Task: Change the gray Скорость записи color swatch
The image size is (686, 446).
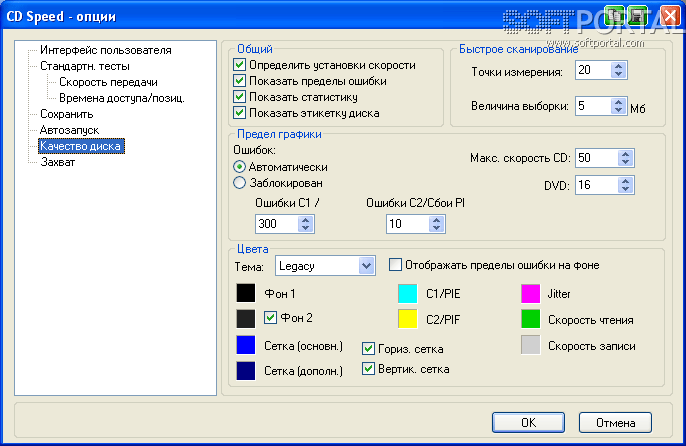Action: tap(531, 345)
